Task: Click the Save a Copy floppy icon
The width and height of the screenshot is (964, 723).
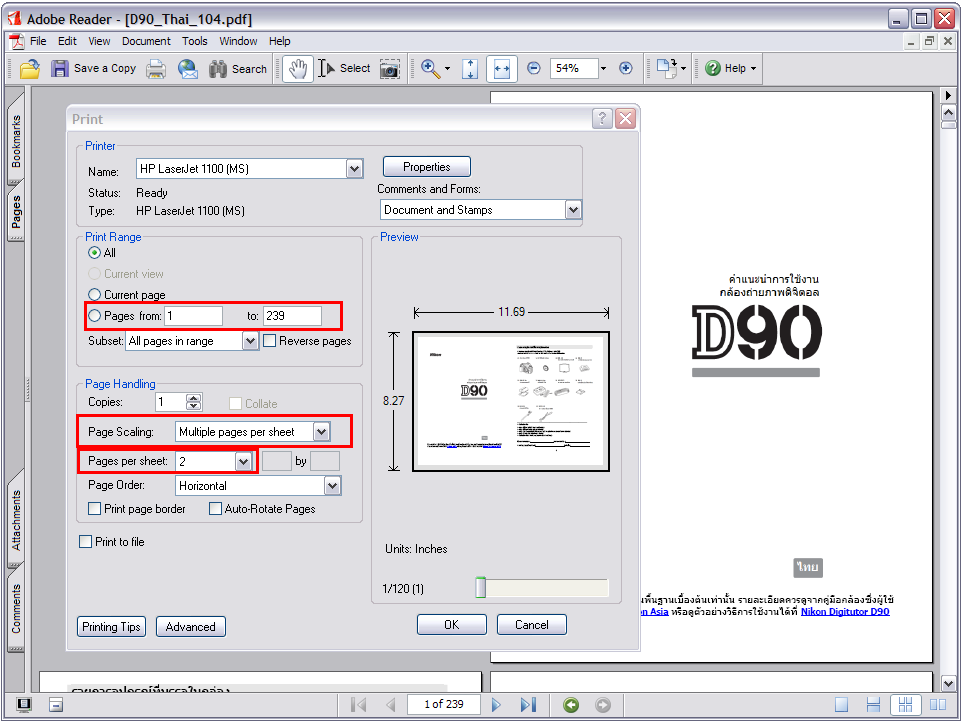Action: [x=60, y=69]
